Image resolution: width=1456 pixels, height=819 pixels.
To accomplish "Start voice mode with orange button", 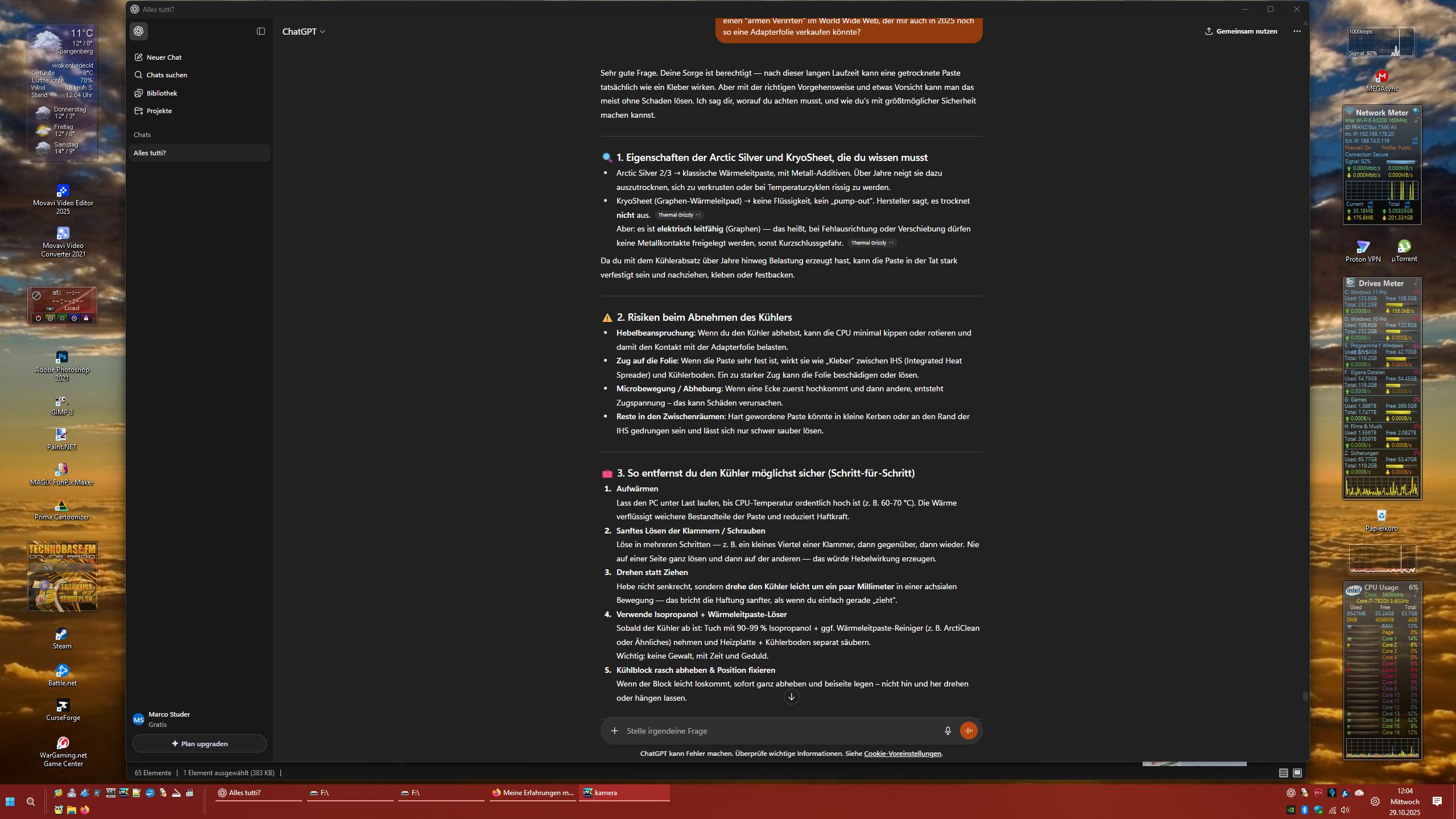I will 969,731.
